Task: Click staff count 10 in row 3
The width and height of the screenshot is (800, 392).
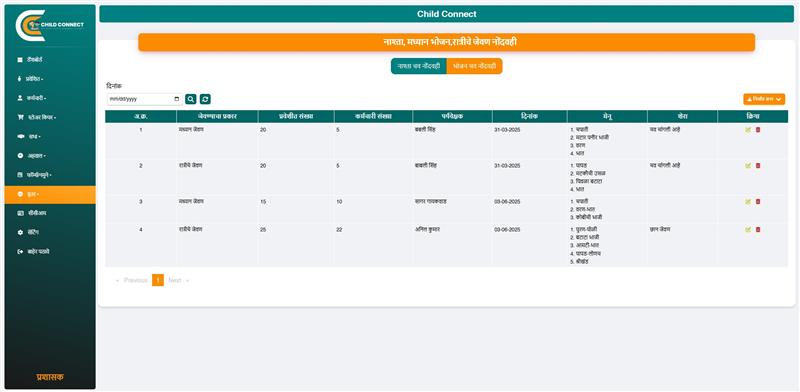Action: (339, 202)
